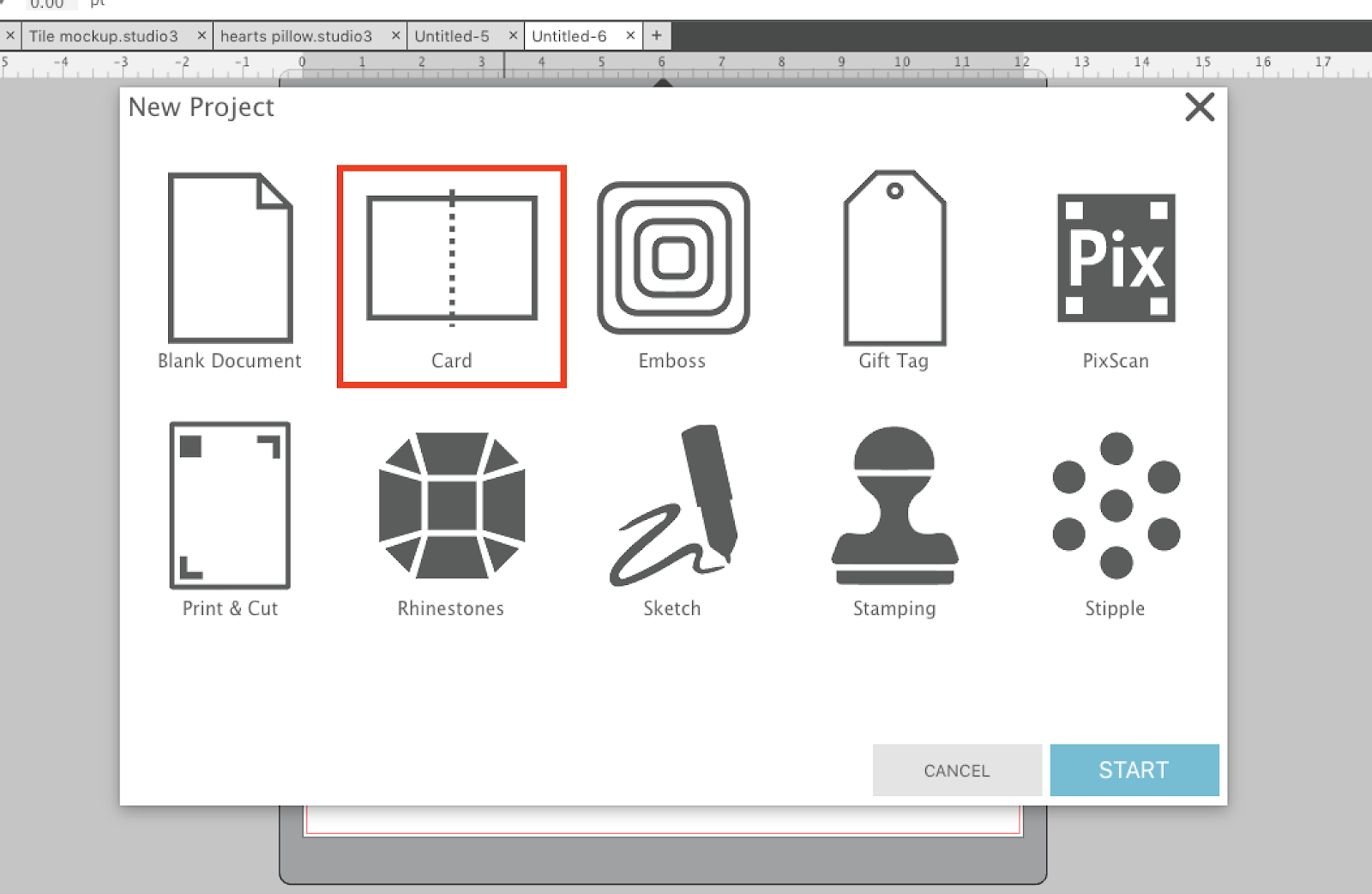Cancel the New Project dialog
This screenshot has width=1372, height=894.
tap(956, 770)
